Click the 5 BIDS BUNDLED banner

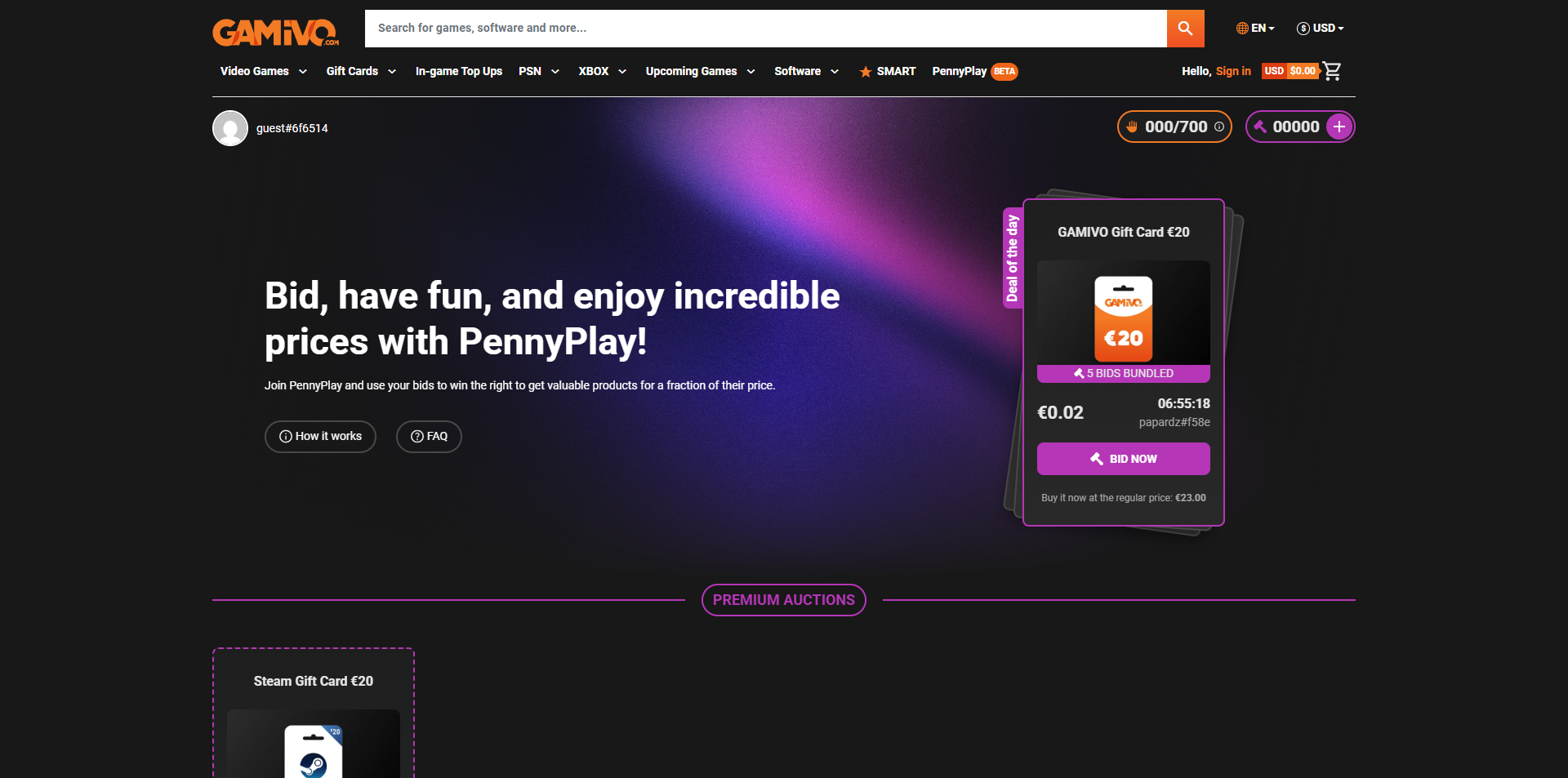(1124, 373)
